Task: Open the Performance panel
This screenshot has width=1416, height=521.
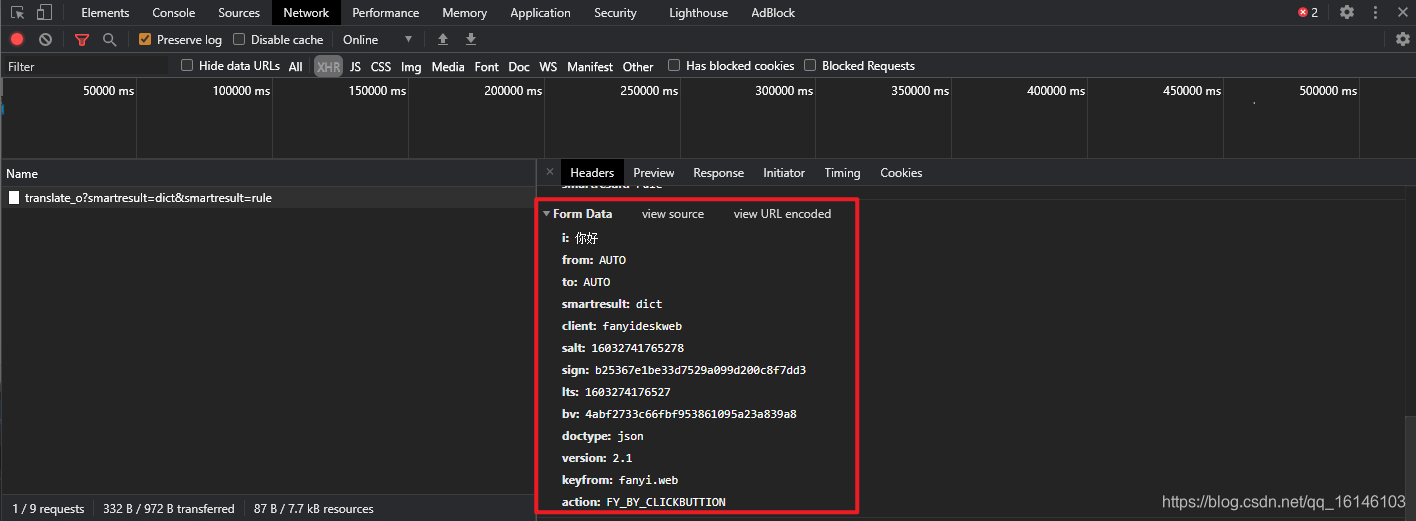Action: coord(386,12)
